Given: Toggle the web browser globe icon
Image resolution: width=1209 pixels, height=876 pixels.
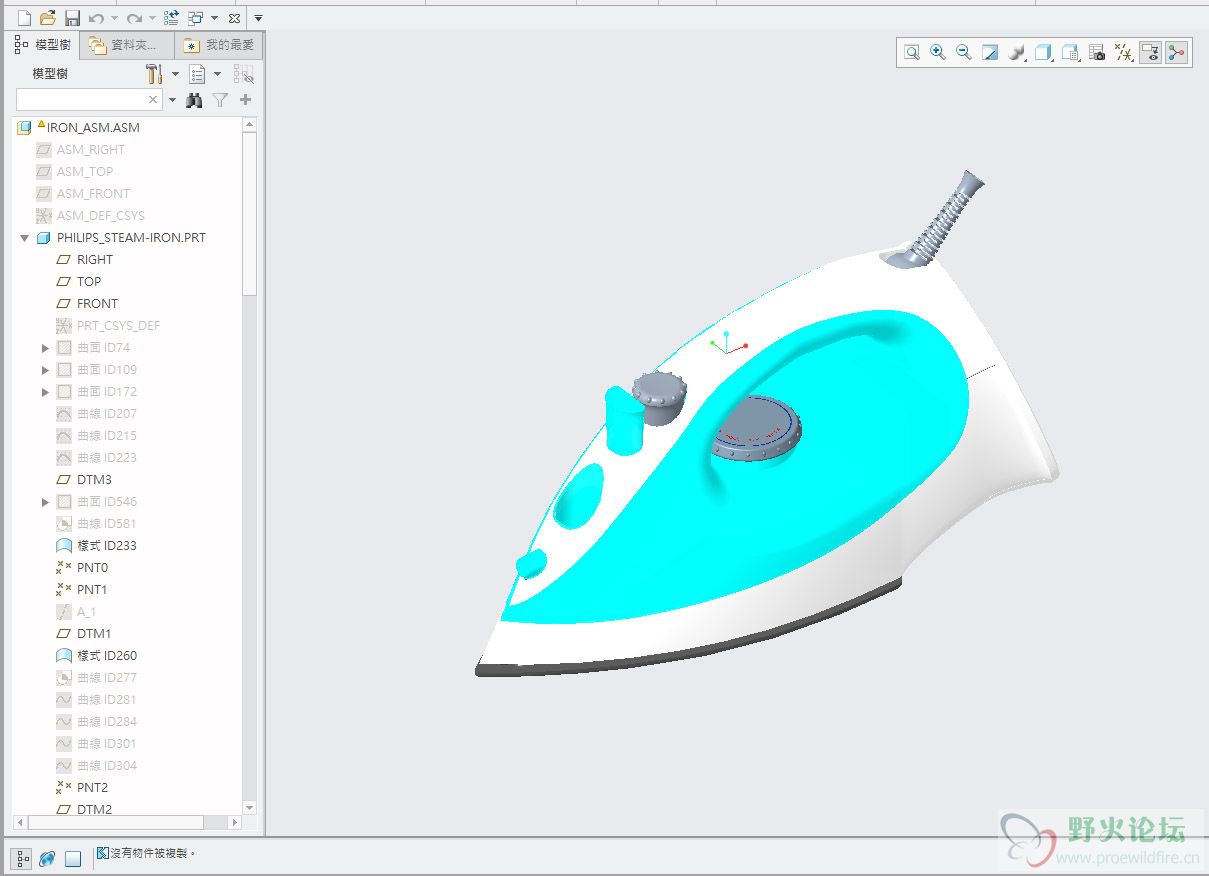Looking at the screenshot, I should 47,858.
